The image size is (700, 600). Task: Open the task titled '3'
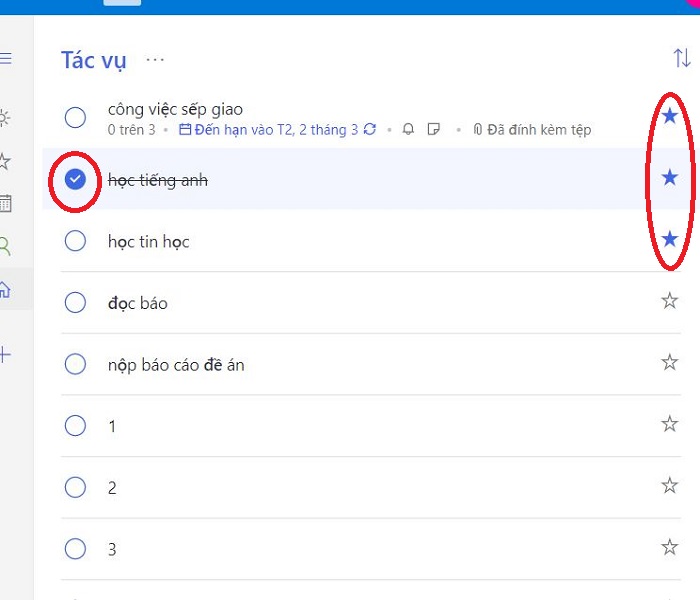112,550
